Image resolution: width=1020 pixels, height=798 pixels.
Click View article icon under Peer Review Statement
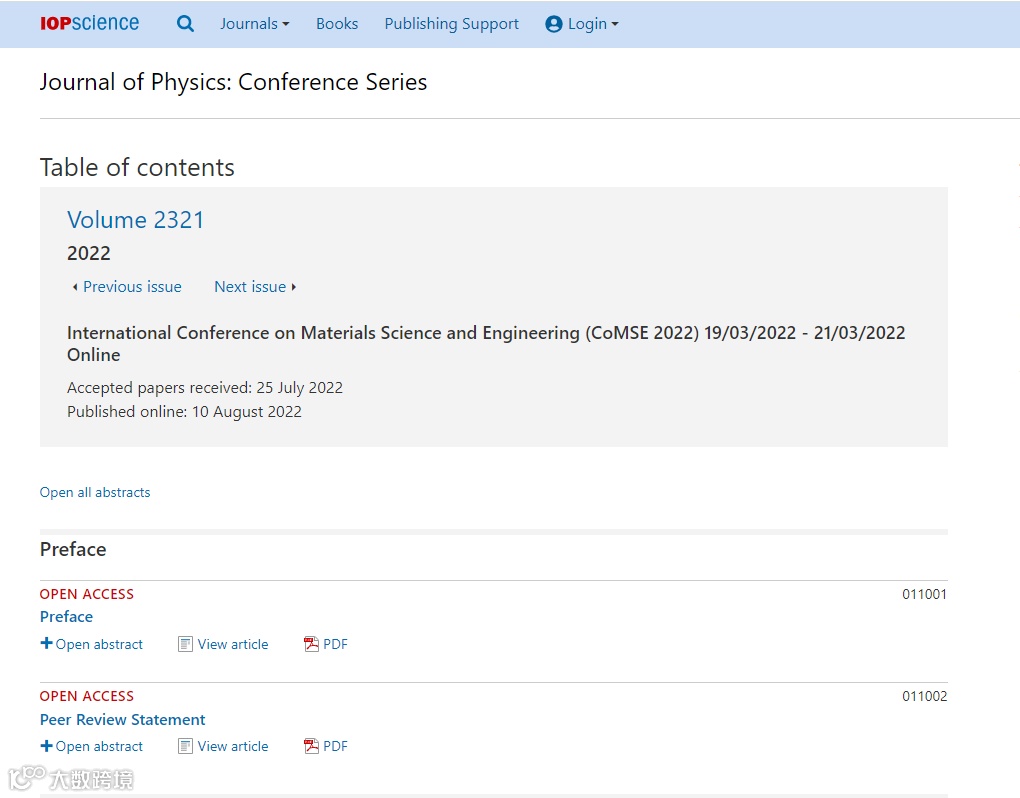tap(185, 746)
